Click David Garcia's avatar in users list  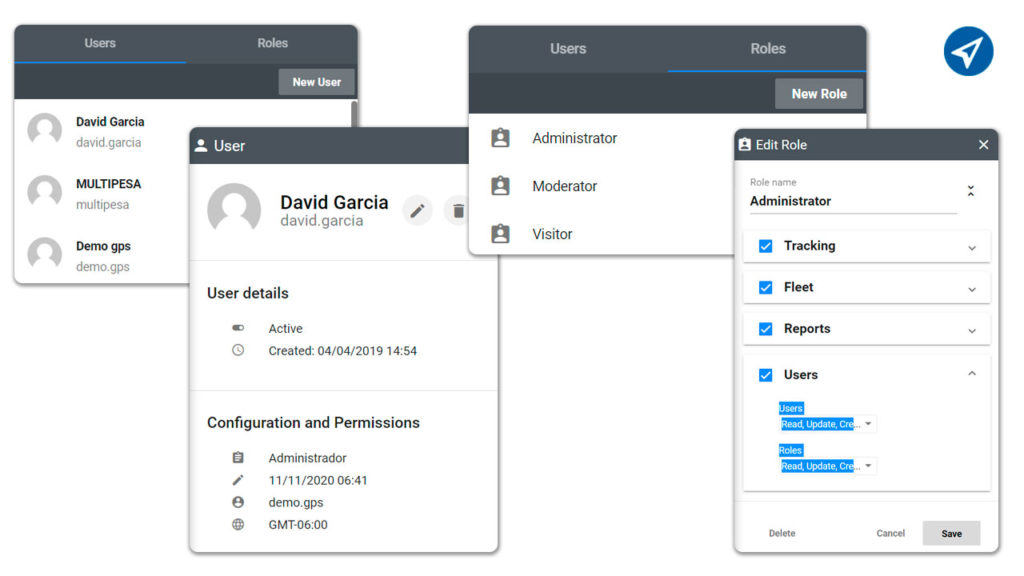coord(44,130)
